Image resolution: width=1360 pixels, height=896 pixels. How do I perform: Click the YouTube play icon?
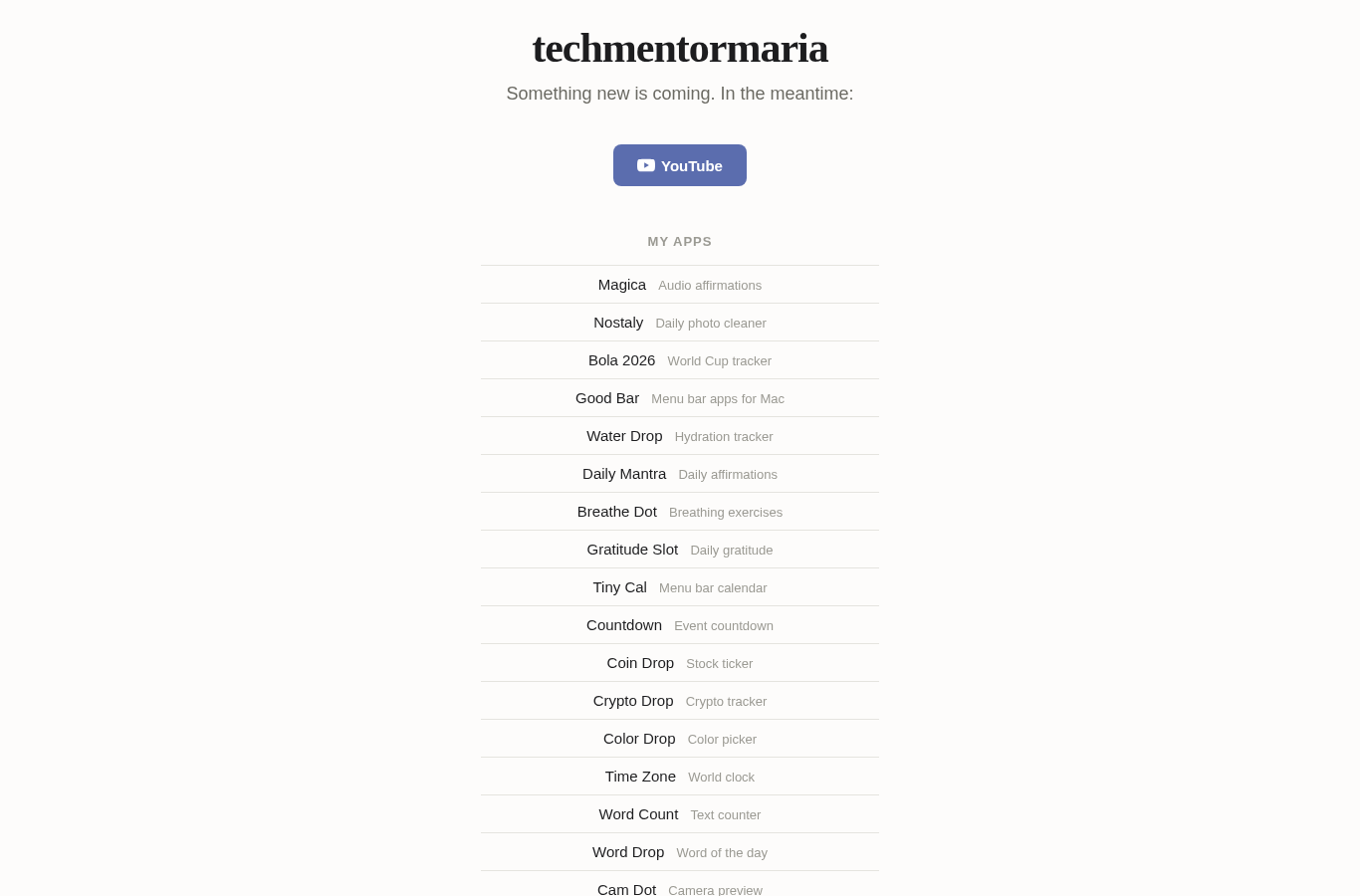[x=646, y=165]
